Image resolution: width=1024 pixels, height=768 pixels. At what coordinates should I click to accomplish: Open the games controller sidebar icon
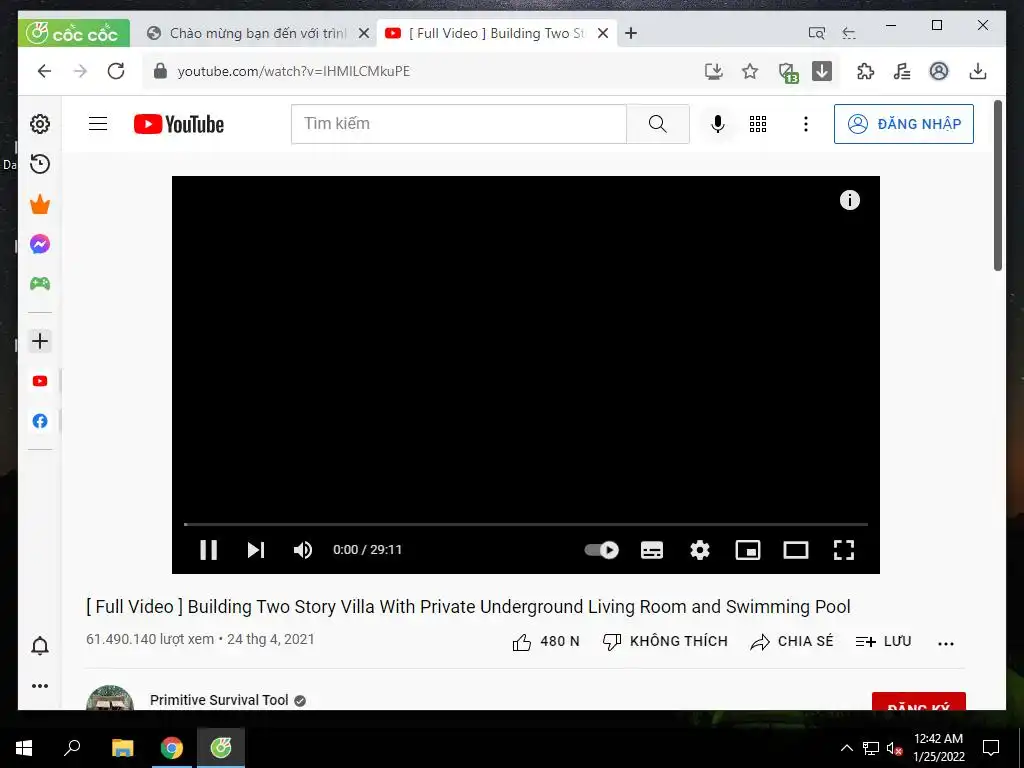click(40, 283)
